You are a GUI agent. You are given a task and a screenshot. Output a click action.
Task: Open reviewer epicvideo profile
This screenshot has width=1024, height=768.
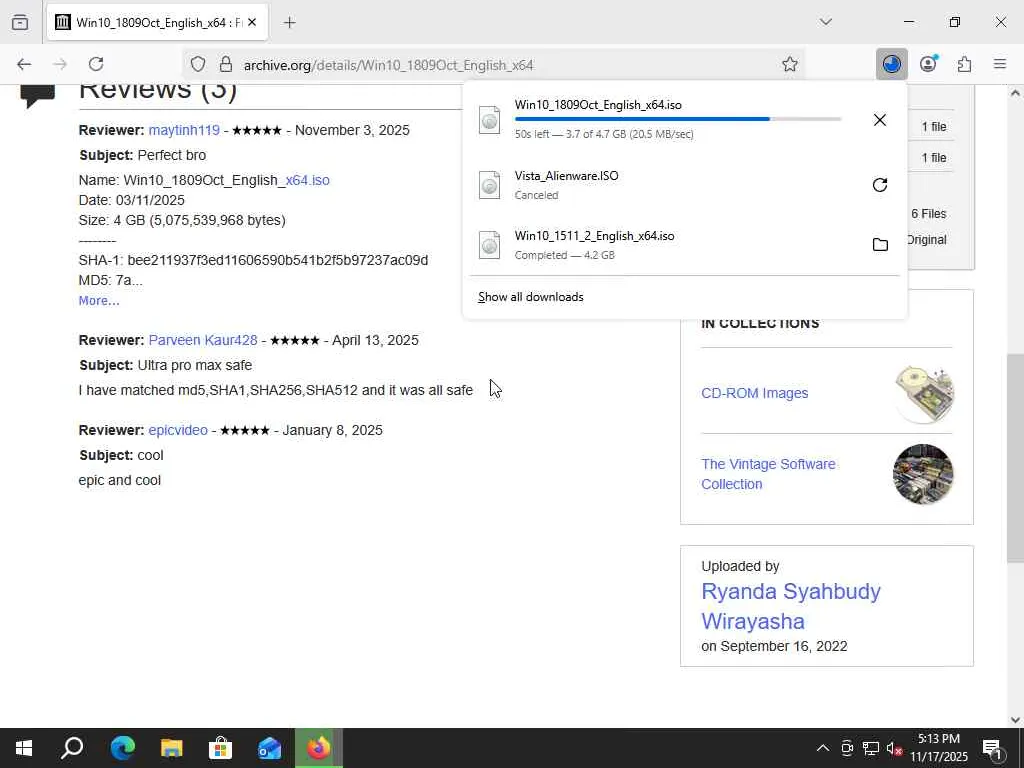point(178,430)
